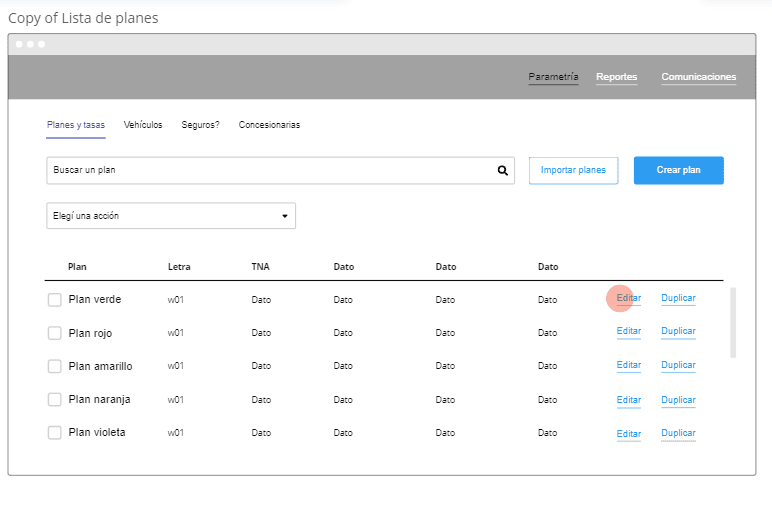The image size is (772, 519).
Task: Click the Plan violeta name
Action: [x=97, y=432]
